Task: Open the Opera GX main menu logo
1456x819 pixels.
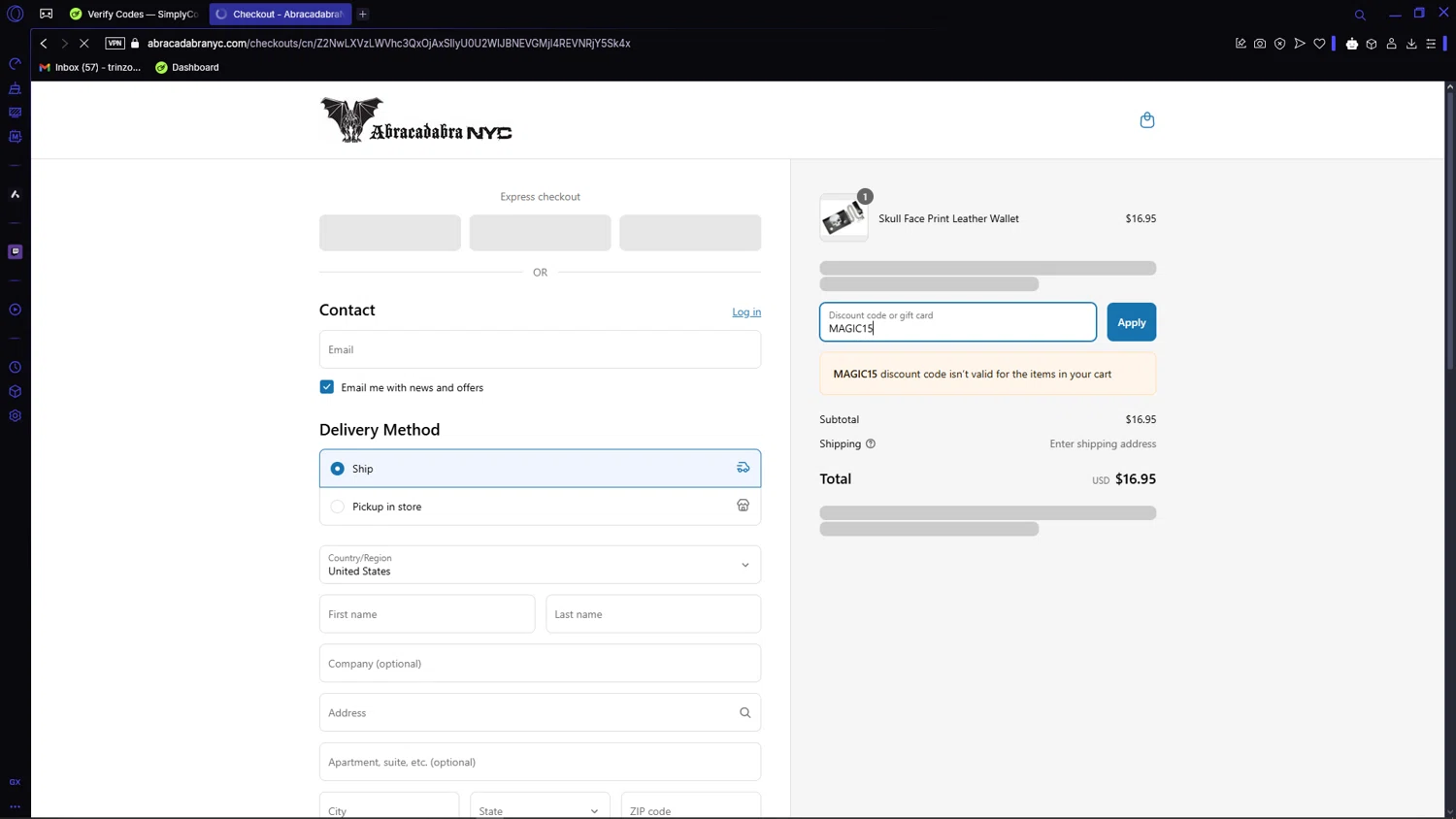Action: tap(16, 14)
